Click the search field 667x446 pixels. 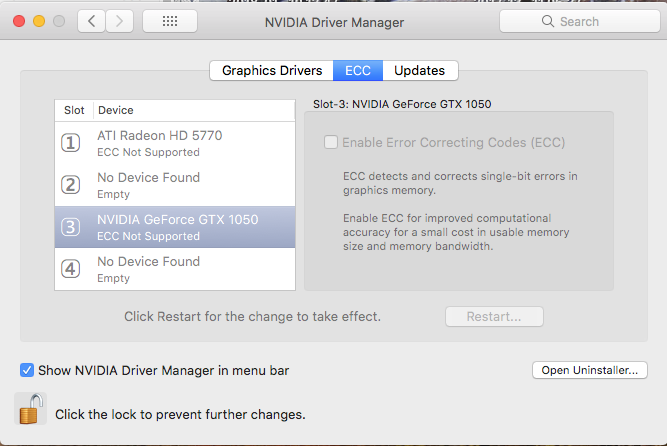(x=580, y=21)
